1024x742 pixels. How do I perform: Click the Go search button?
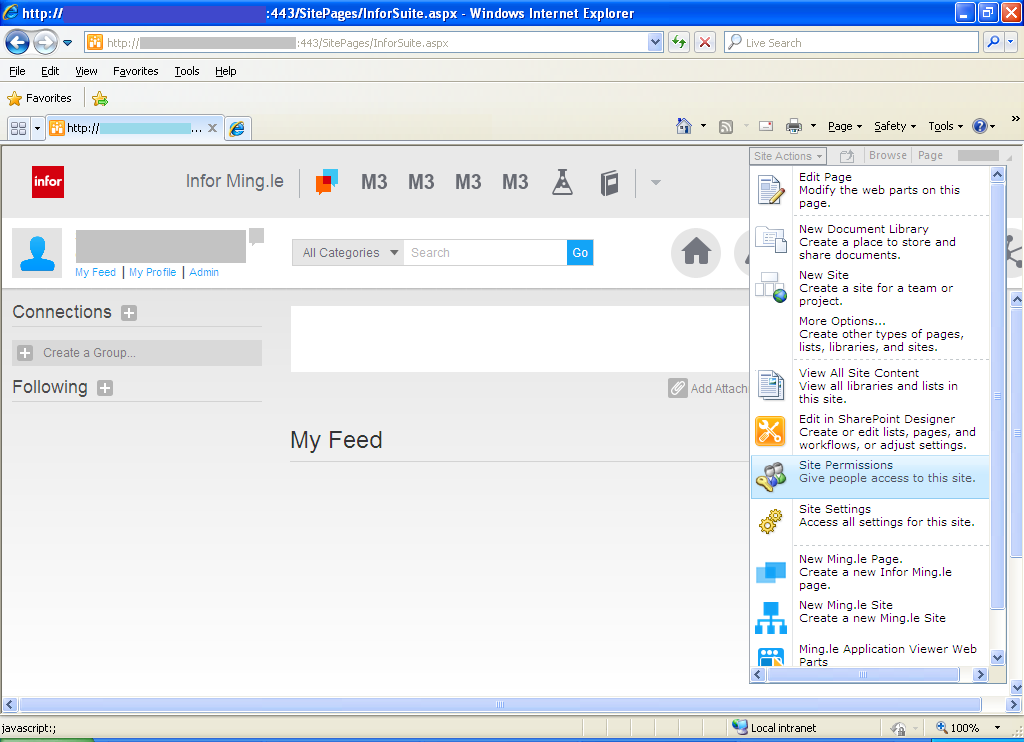580,253
